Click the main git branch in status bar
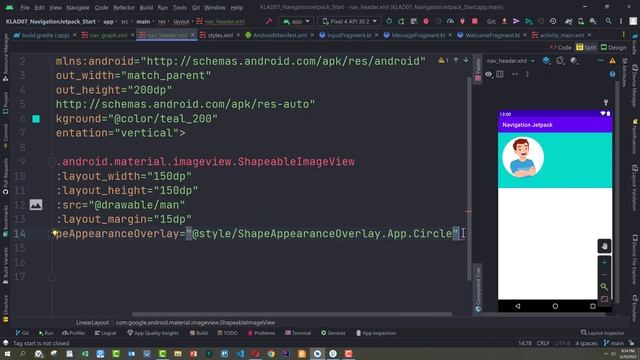This screenshot has width=640, height=360. pyautogui.click(x=613, y=343)
